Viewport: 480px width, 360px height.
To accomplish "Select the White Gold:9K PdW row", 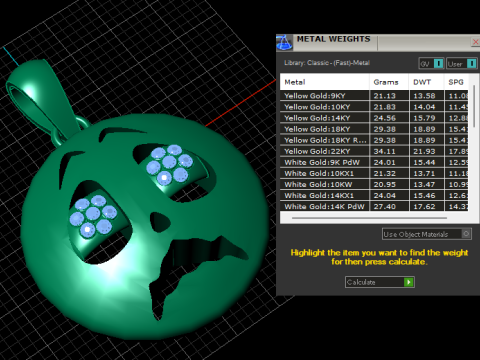I will [x=374, y=162].
